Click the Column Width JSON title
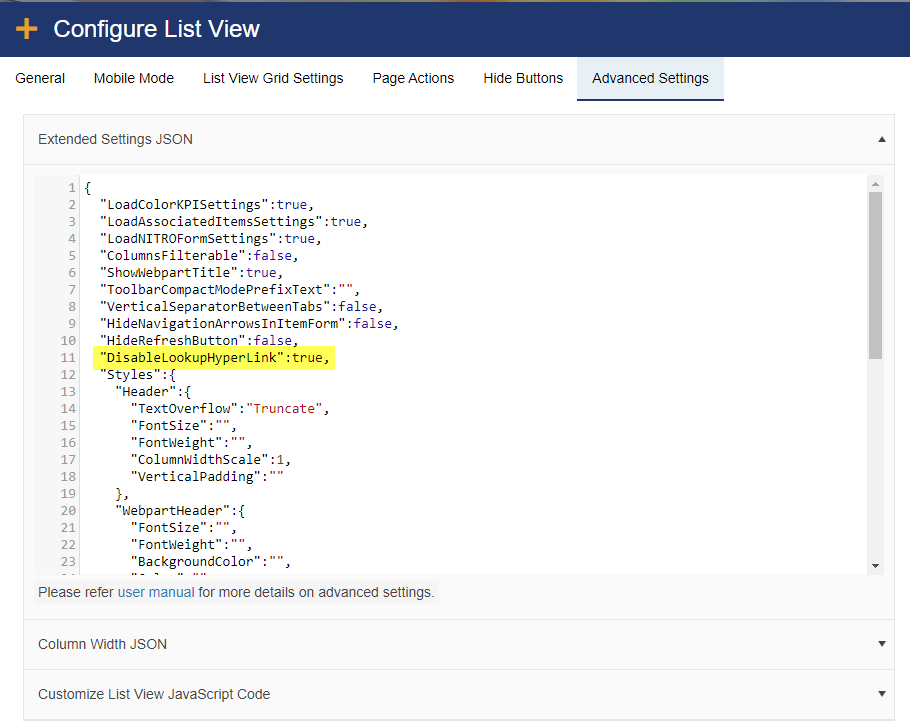 (x=103, y=644)
